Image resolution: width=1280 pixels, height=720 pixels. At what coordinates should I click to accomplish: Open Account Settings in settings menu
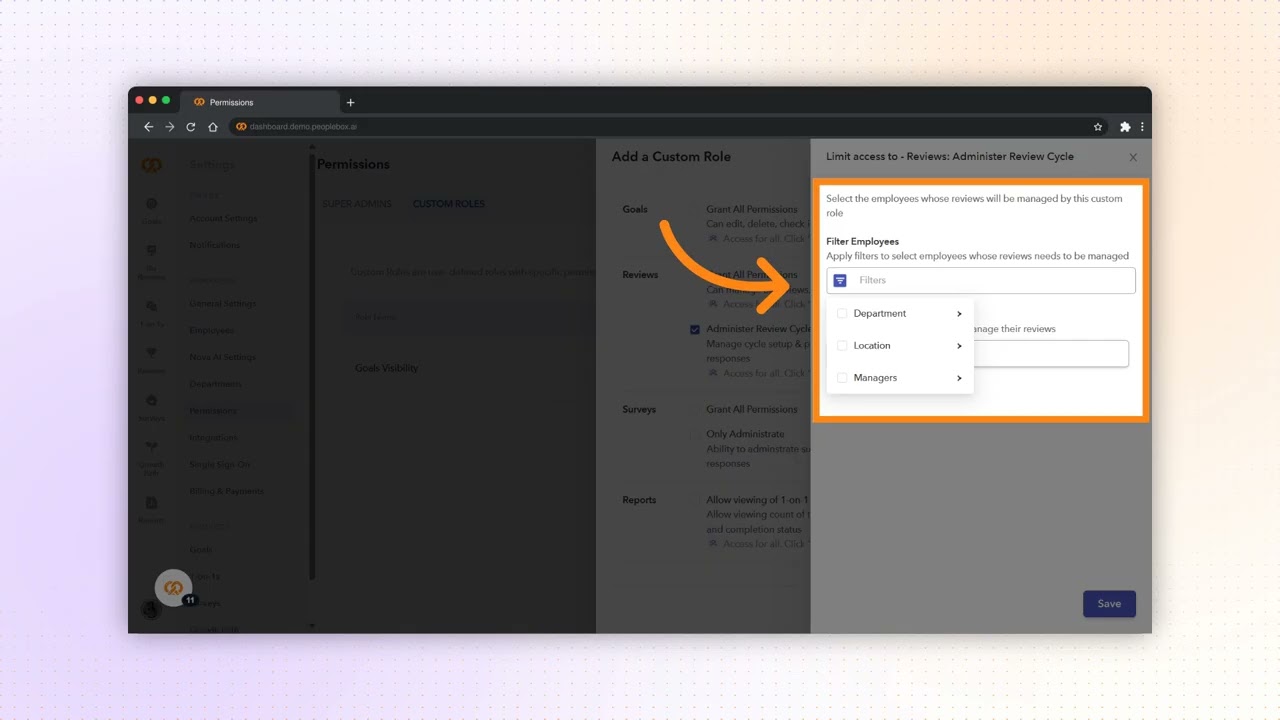(x=223, y=218)
